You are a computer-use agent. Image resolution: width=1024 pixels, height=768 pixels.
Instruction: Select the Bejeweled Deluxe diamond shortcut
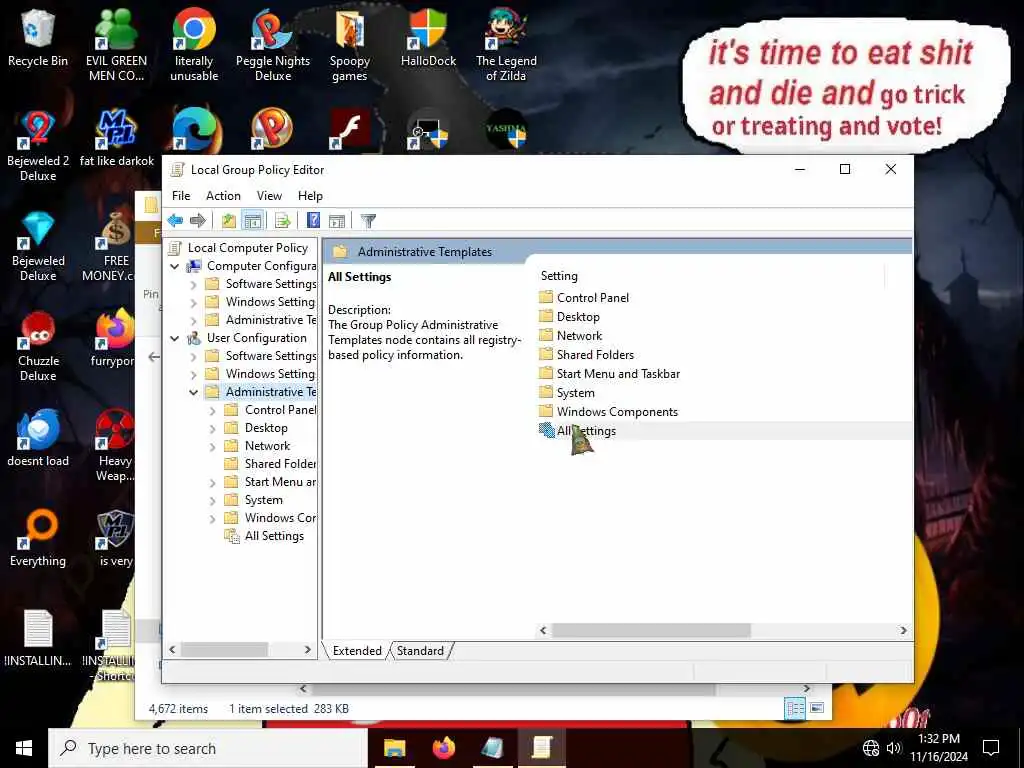pos(38,245)
